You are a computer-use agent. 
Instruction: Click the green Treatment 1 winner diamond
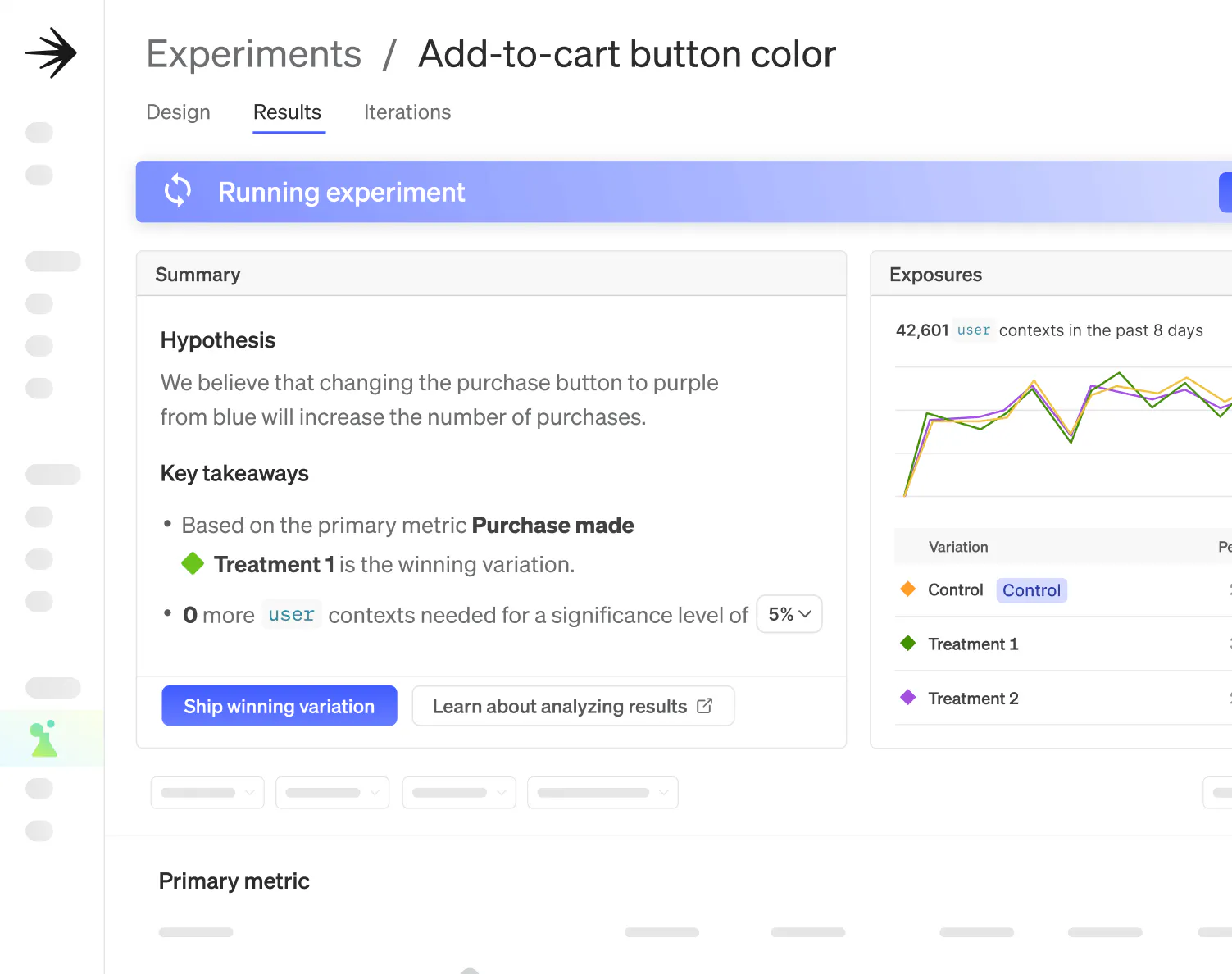pyautogui.click(x=193, y=564)
